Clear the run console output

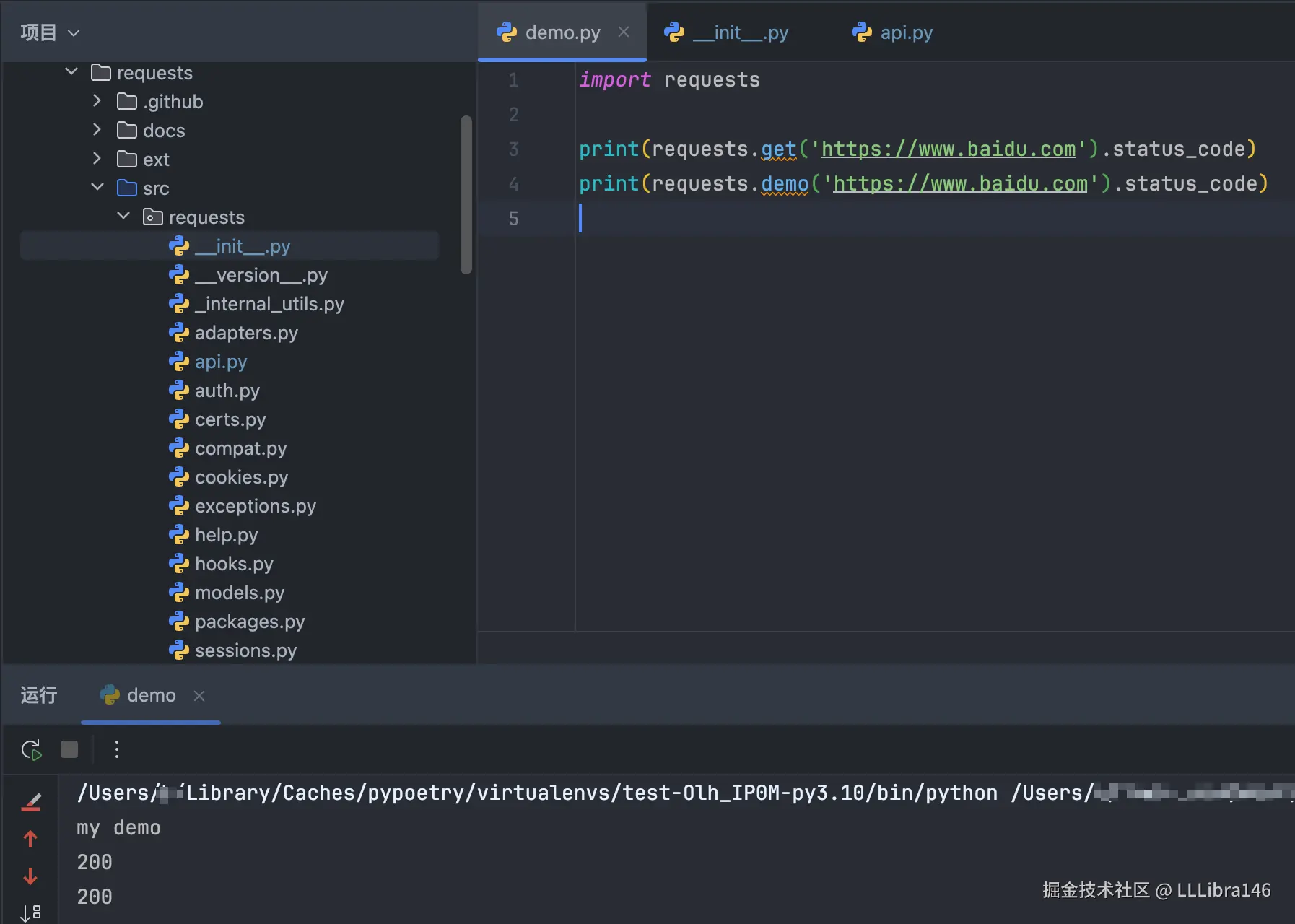pyautogui.click(x=31, y=802)
